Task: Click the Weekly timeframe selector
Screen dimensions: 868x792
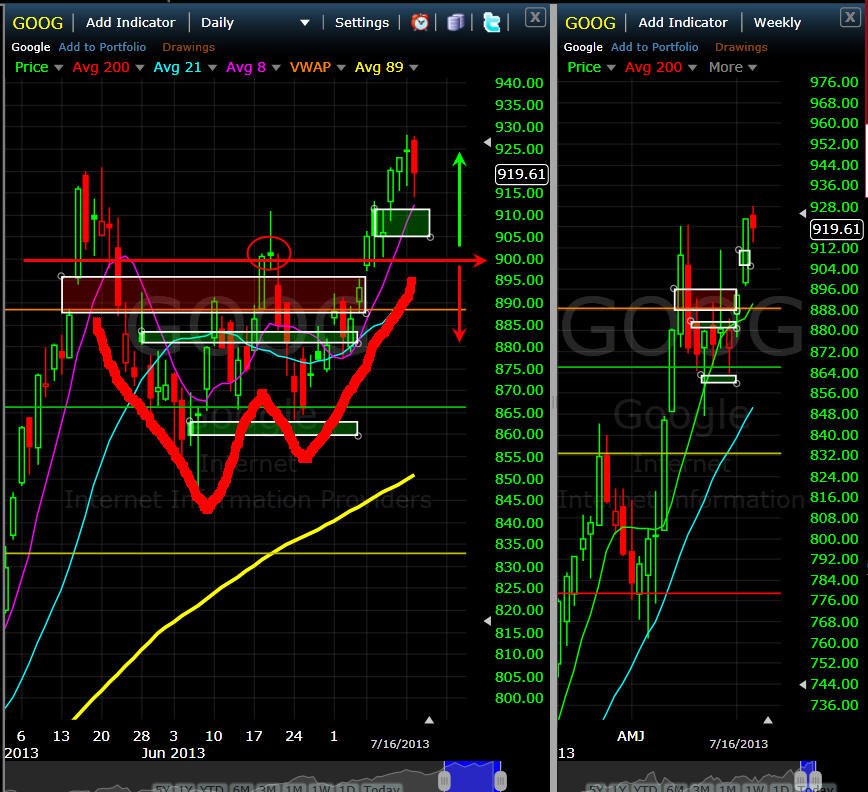Action: tap(777, 22)
